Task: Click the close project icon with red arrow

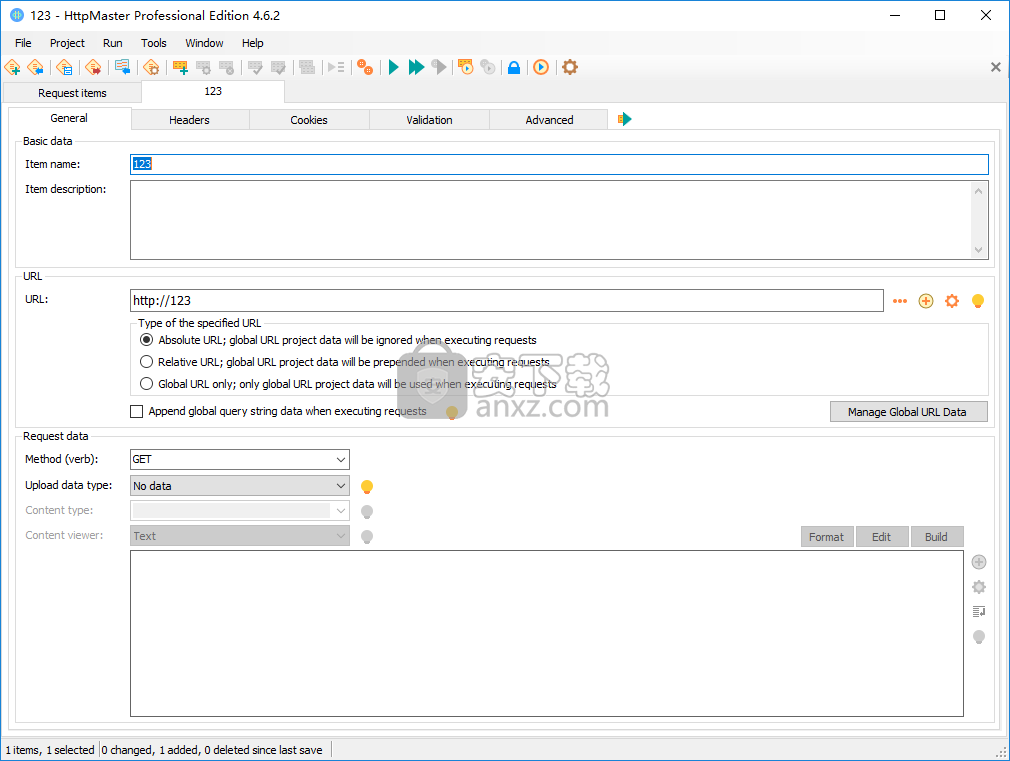Action: coord(93,67)
